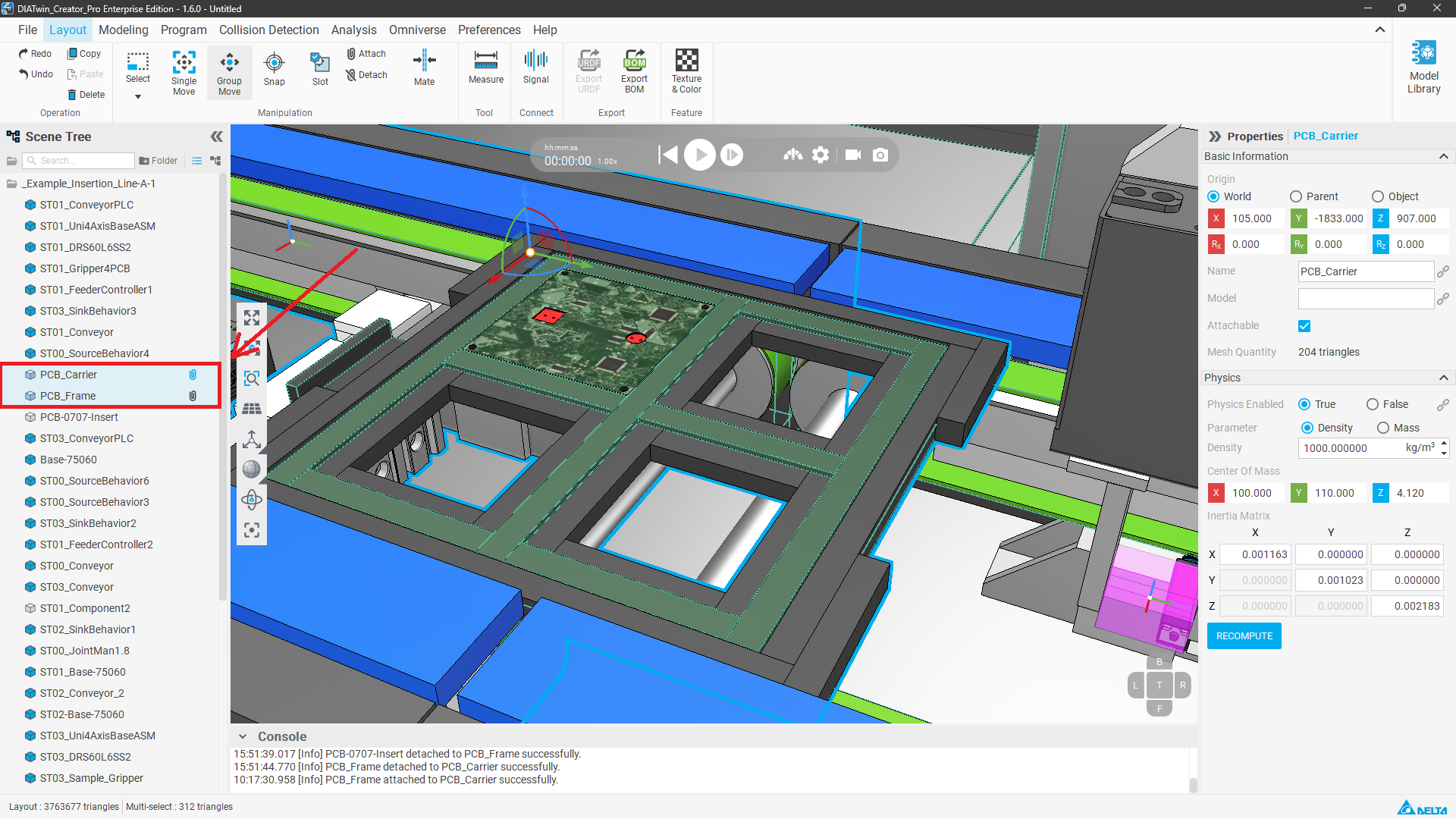Click the focus frame viewport icon

[x=252, y=530]
